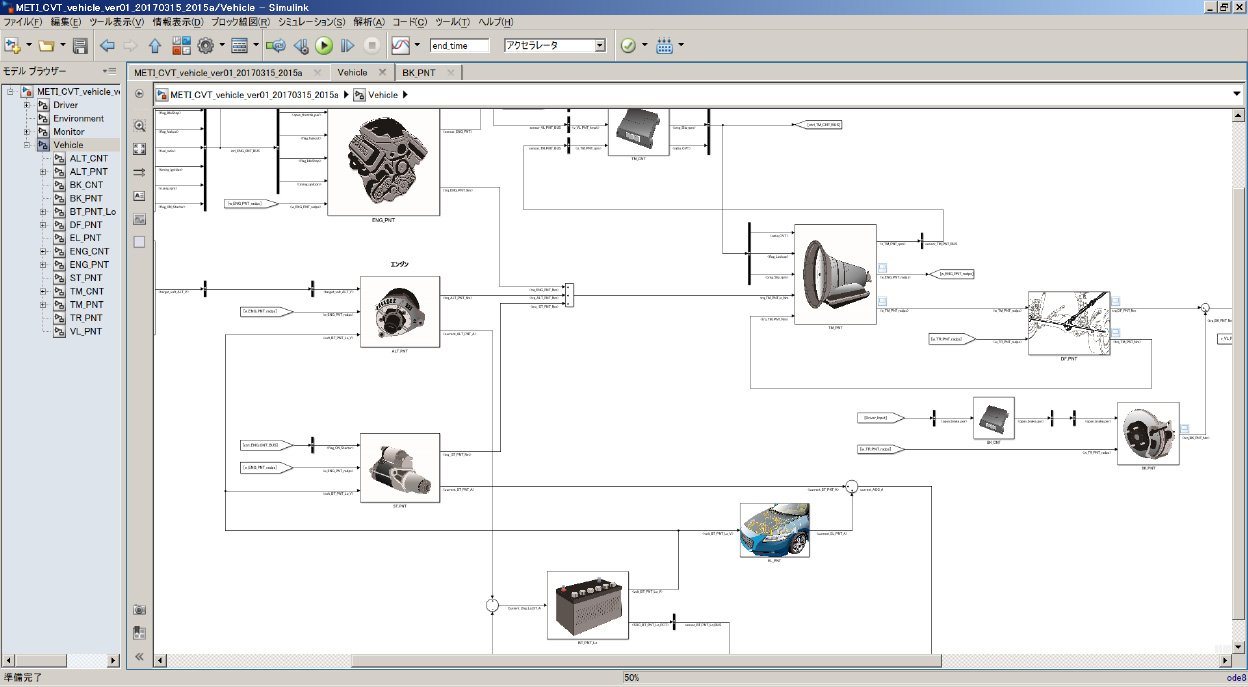This screenshot has height=687, width=1248.
Task: Click the viewmarks icon under the camera
Action: pyautogui.click(x=140, y=632)
